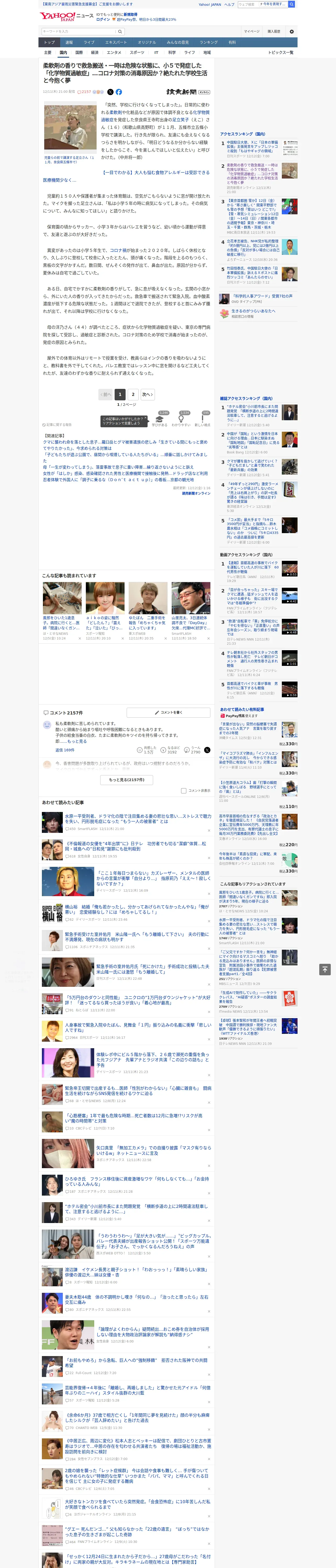Viewport: 336px width, 1568px height.
Task: Open the 矢口真里 無加工カメラ article
Action: click(154, 1150)
